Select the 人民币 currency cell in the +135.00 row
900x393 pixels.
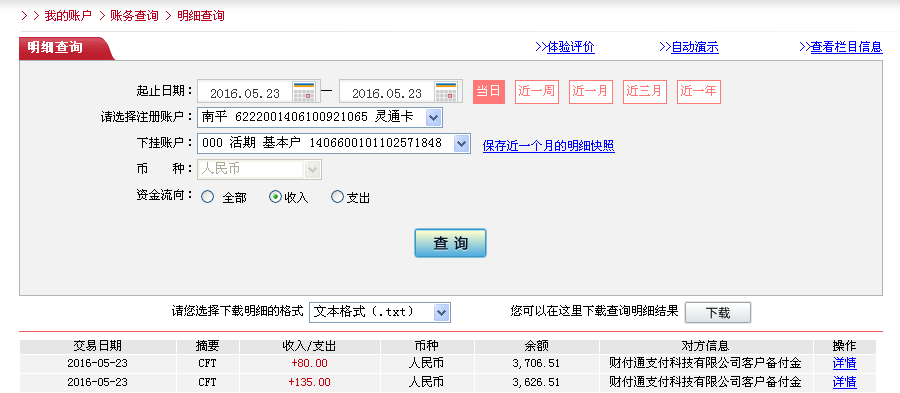coord(426,382)
